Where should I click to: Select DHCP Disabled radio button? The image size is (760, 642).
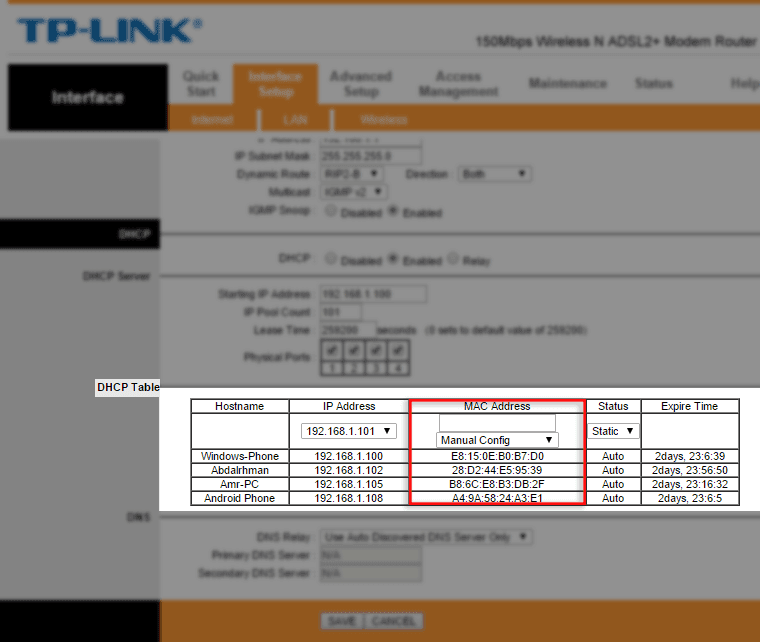click(x=331, y=259)
